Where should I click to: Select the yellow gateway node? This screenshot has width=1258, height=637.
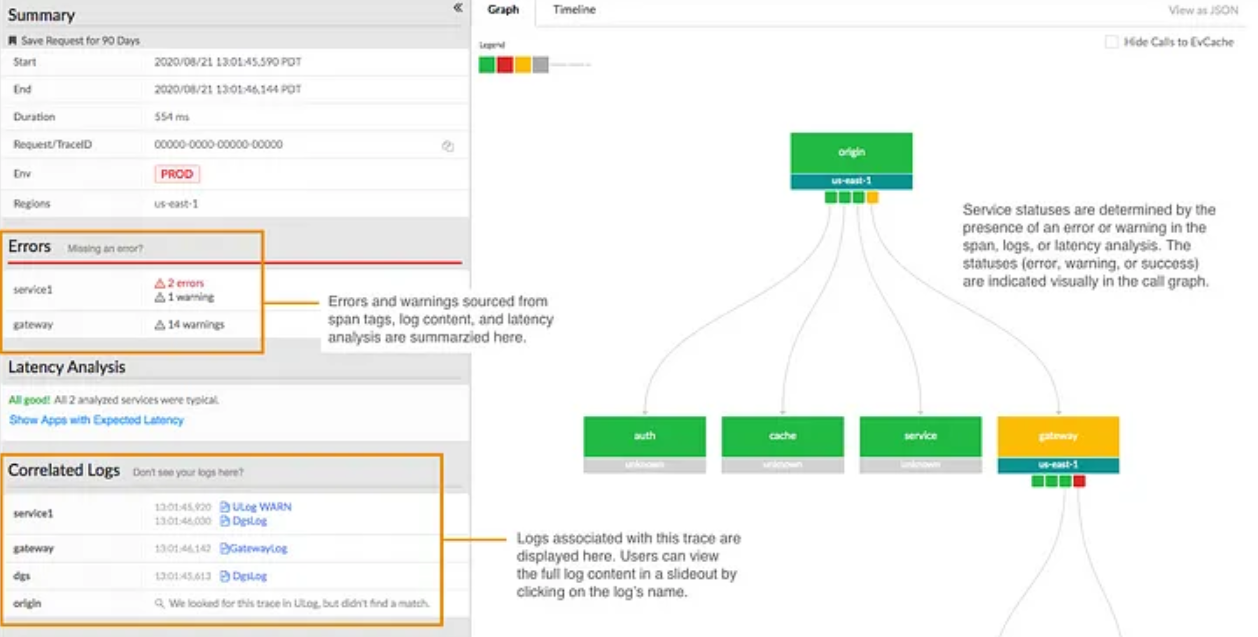1058,436
